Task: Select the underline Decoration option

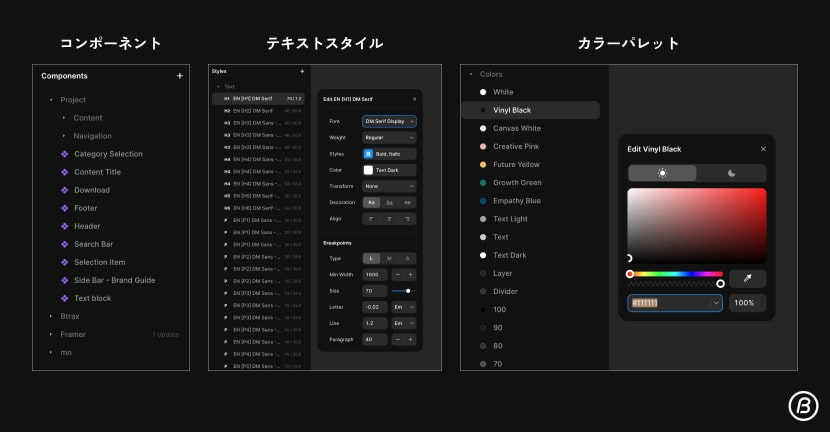Action: pos(389,203)
